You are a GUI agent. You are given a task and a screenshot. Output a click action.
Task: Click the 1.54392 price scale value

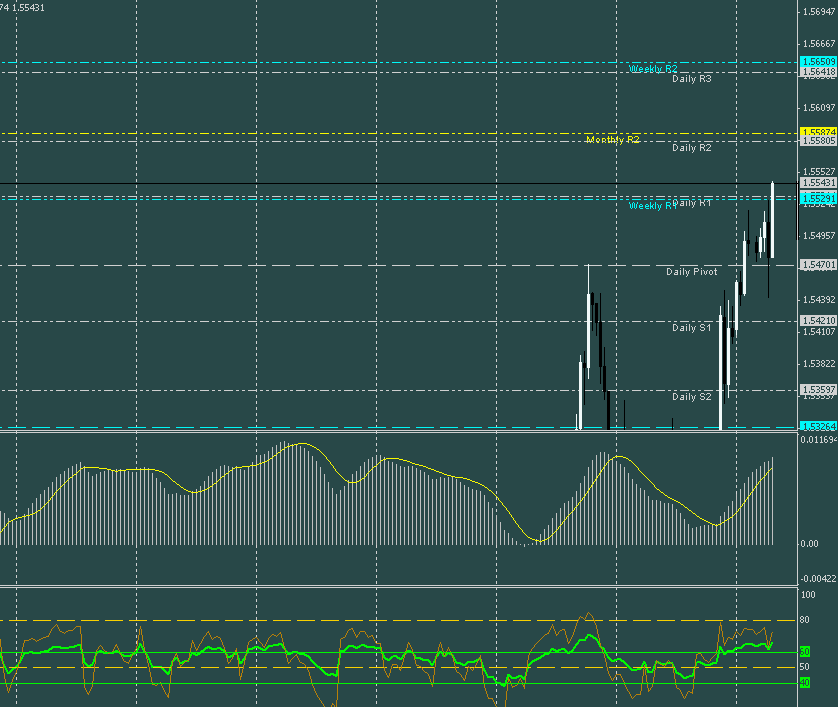pyautogui.click(x=819, y=300)
